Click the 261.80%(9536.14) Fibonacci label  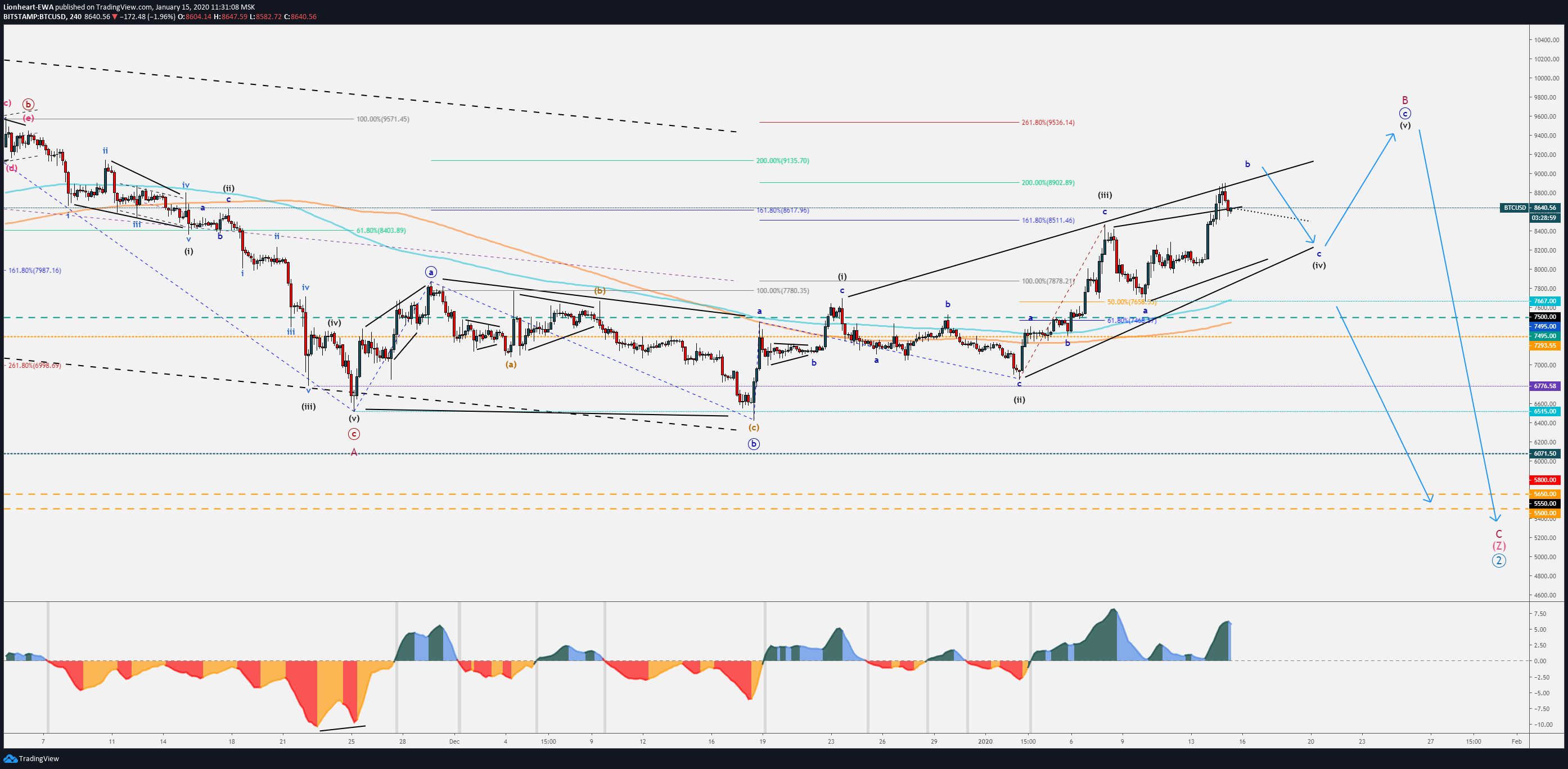click(1048, 123)
